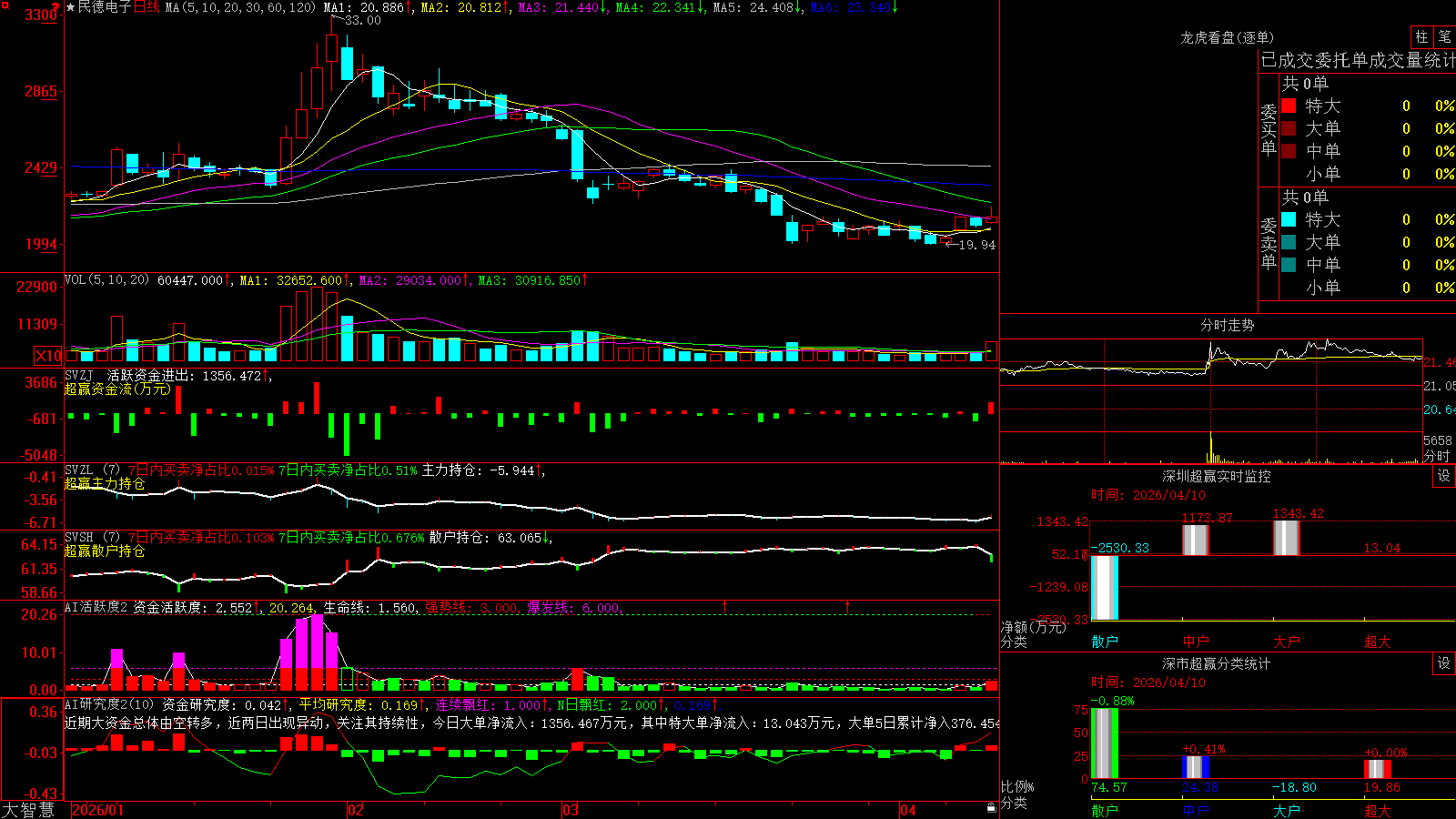Click the star marker beside 民德电子
Screen dimensions: 1456x819
(x=70, y=7)
